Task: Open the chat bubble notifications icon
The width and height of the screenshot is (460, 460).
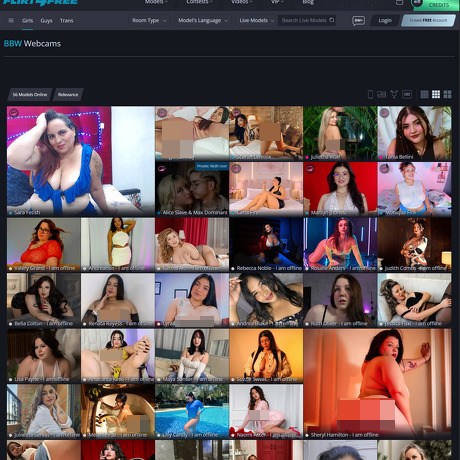Action: tap(358, 21)
